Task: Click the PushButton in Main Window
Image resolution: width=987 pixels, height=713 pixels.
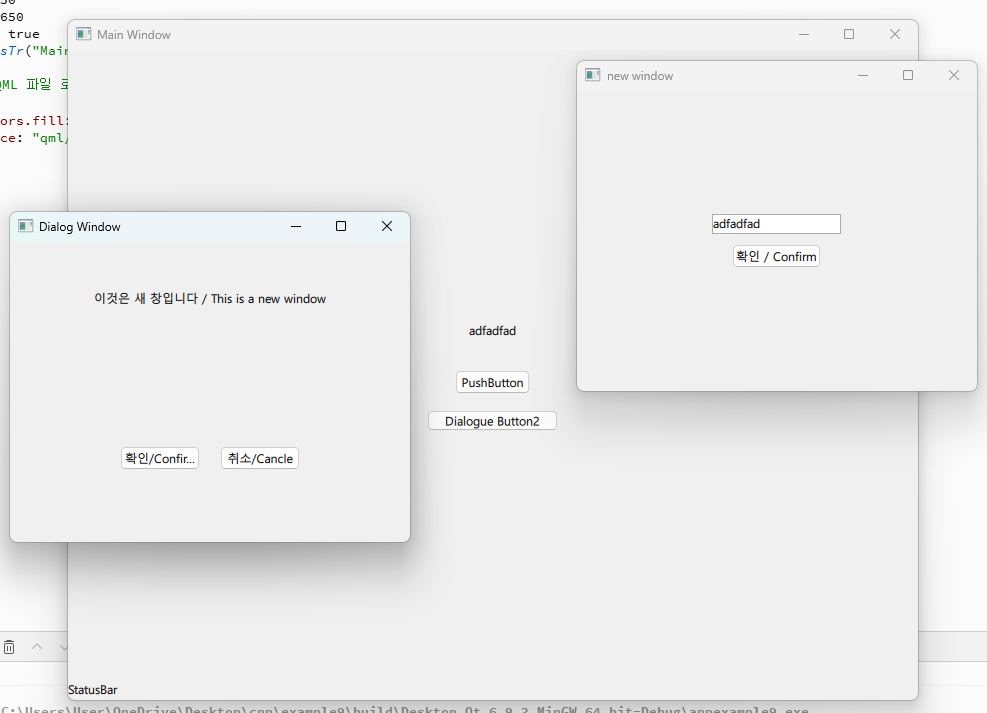Action: 492,383
